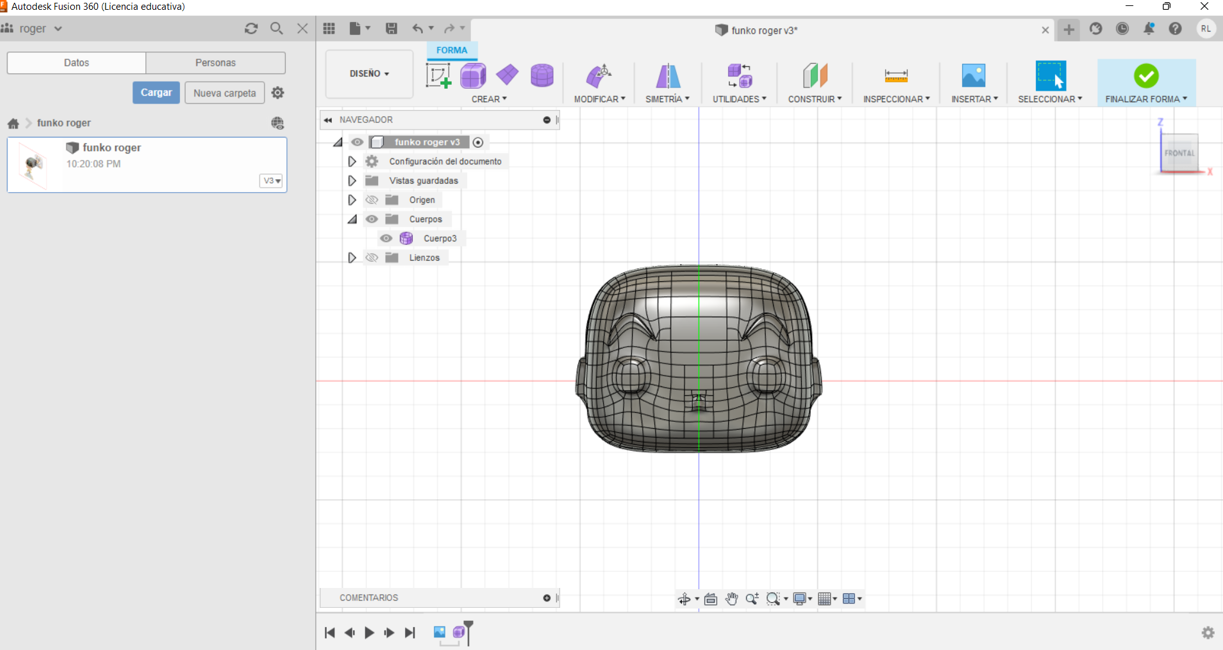Screen dimensions: 1223x650
Task: Click the Inspeccionar measure icon
Action: [x=896, y=76]
